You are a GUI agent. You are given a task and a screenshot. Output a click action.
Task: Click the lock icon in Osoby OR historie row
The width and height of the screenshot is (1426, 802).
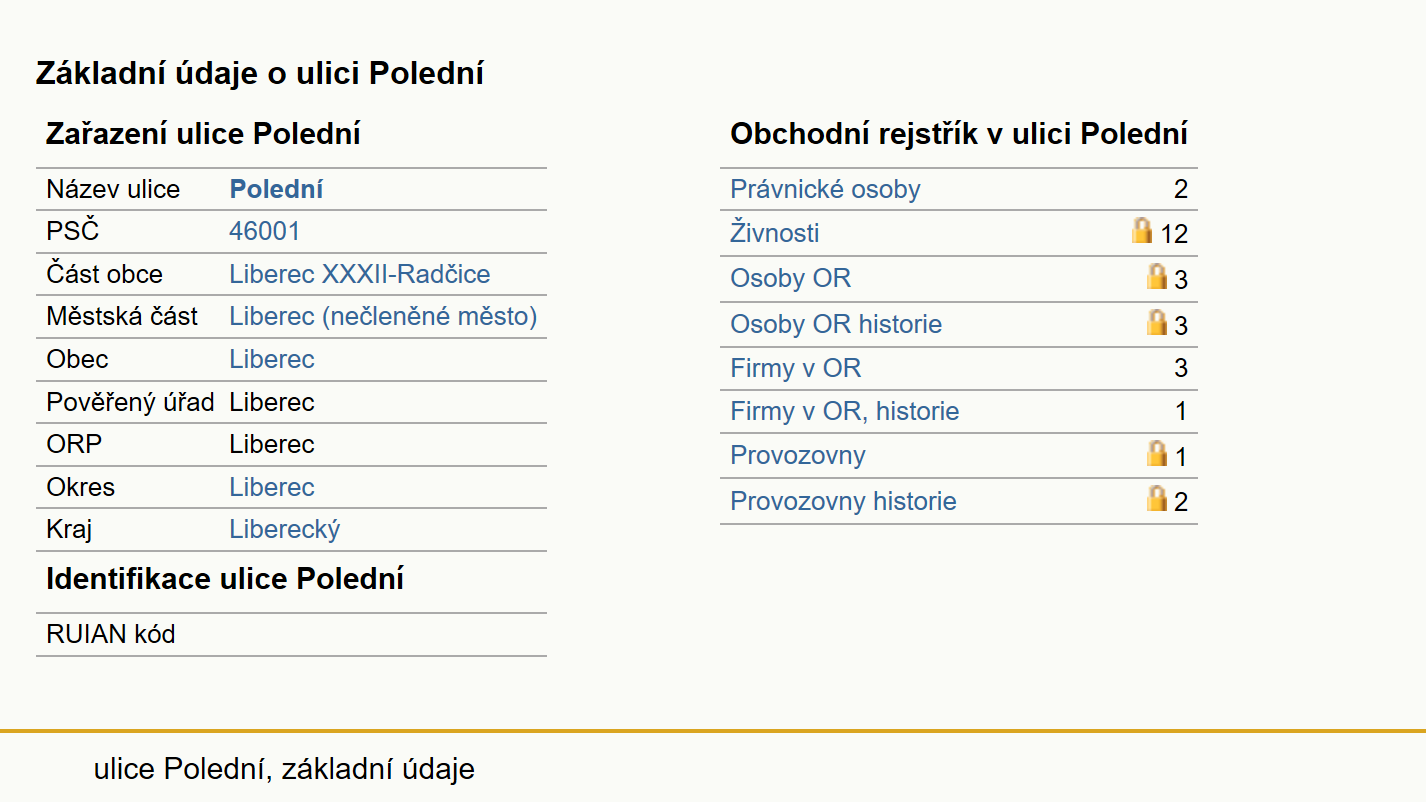click(1157, 322)
